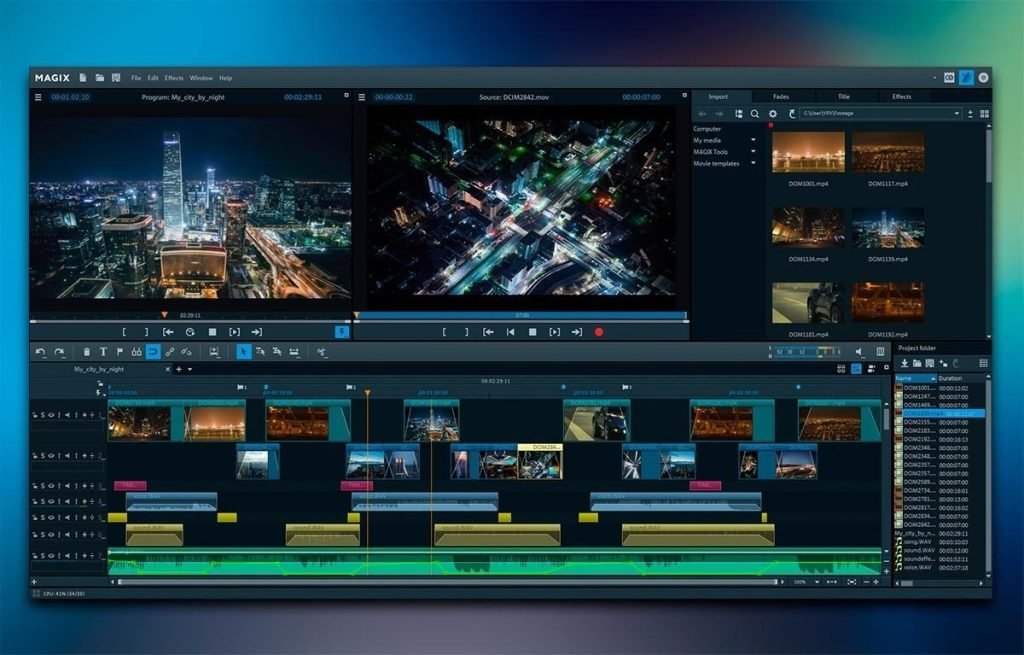Screen dimensions: 1024x655
Task: Activate the razor/split objects tool
Action: [322, 352]
